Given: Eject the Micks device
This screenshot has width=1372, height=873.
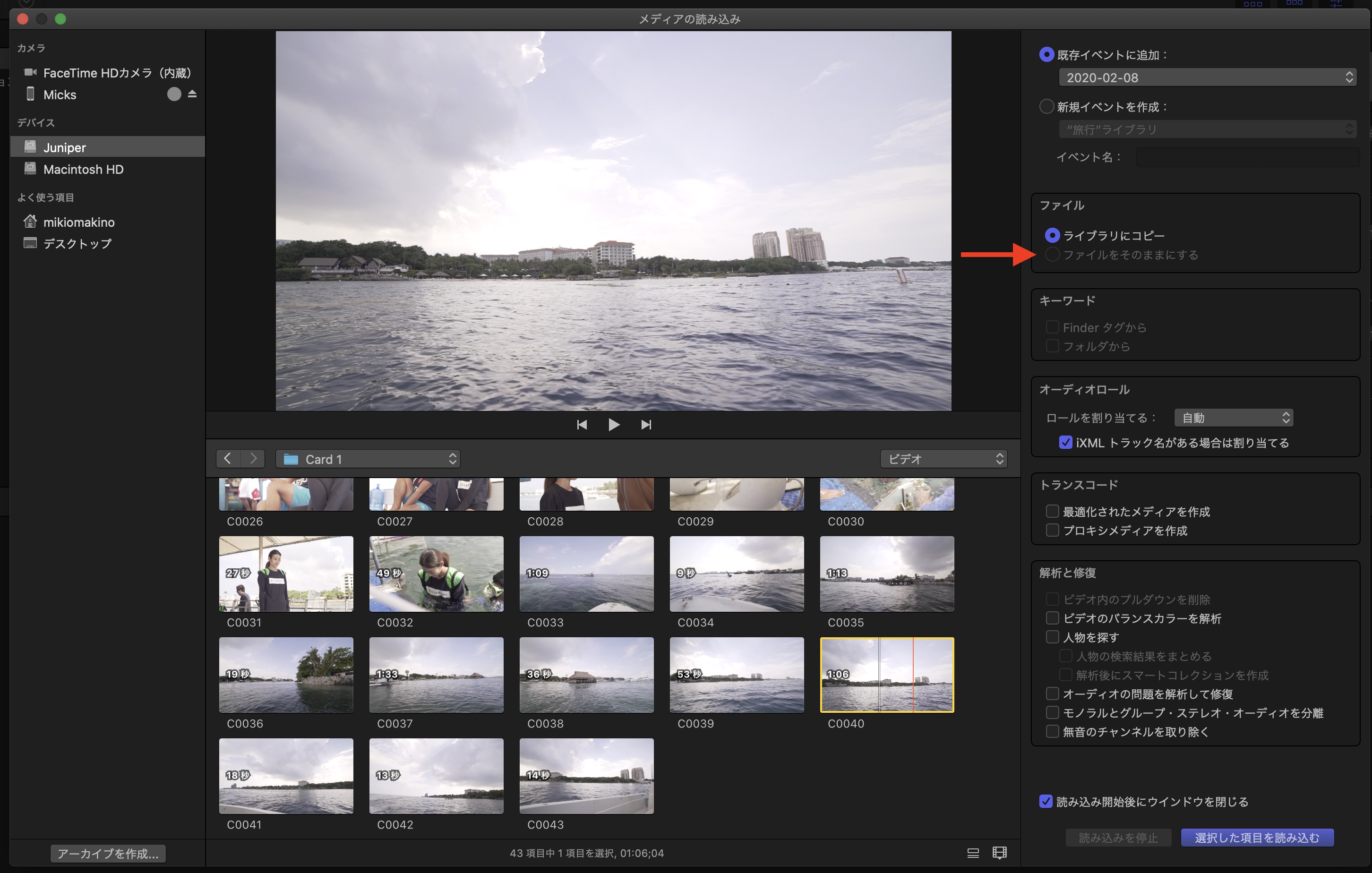Looking at the screenshot, I should tap(192, 94).
